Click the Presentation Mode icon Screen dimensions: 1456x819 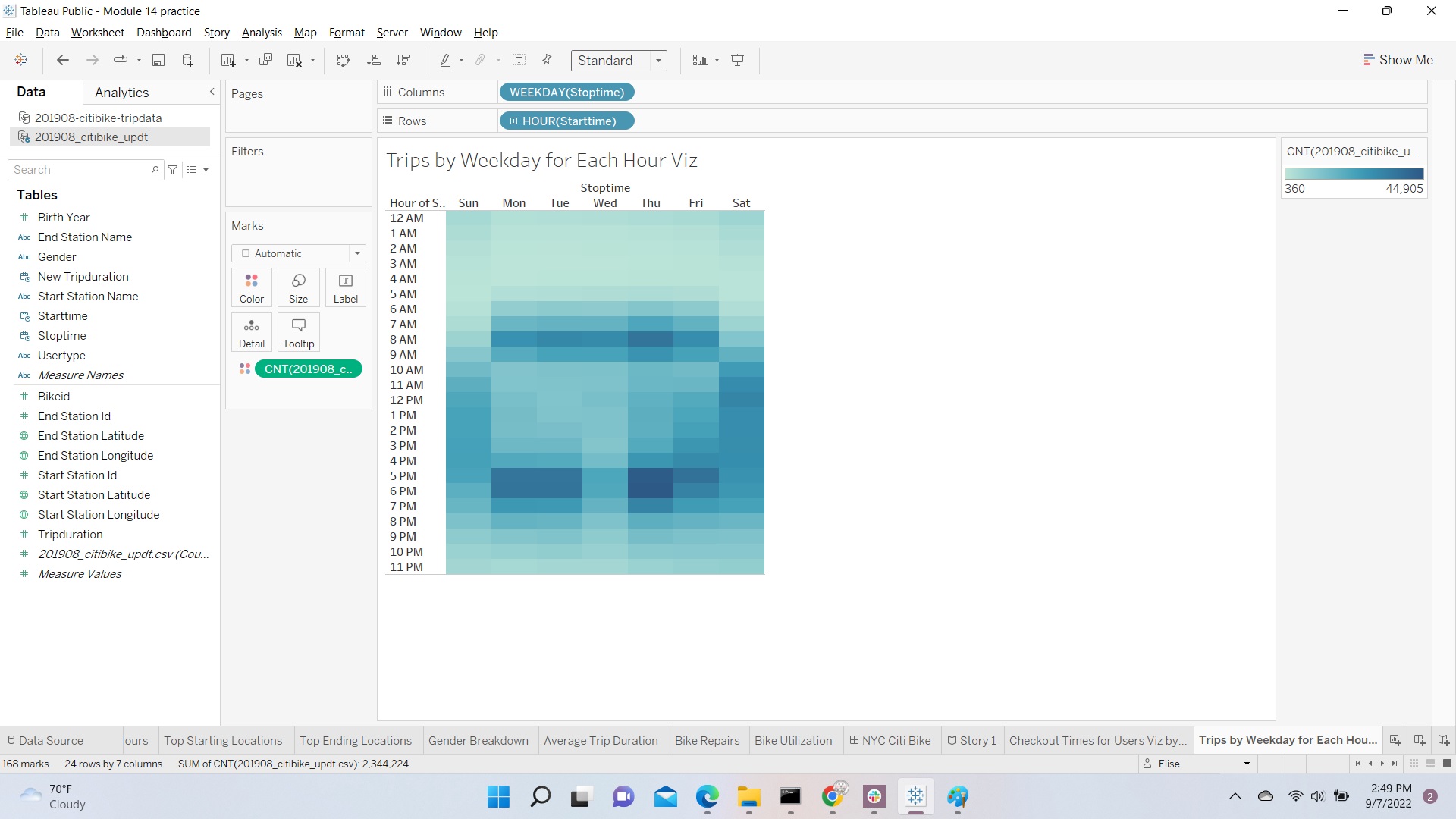pyautogui.click(x=737, y=60)
